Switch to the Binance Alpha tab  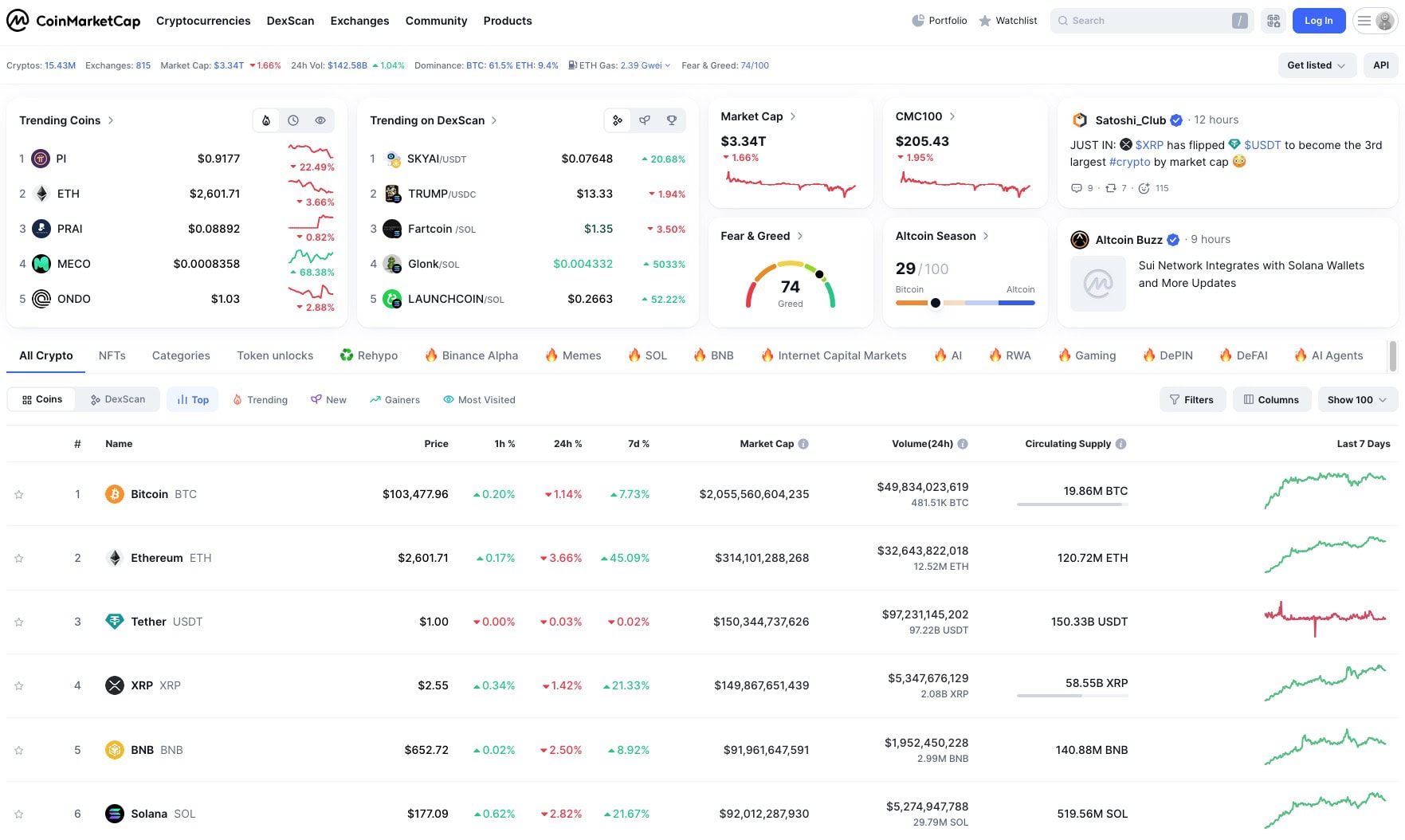[x=471, y=355]
